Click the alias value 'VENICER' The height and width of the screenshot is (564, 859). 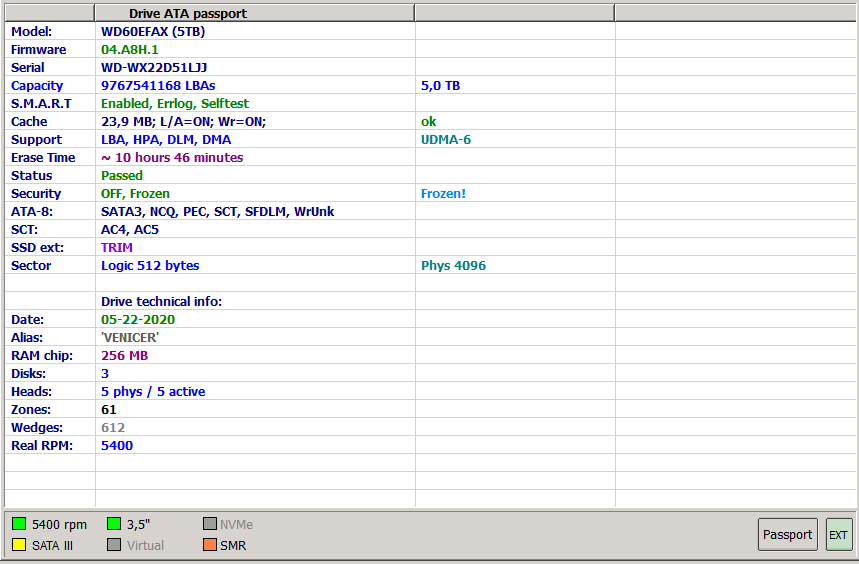130,338
